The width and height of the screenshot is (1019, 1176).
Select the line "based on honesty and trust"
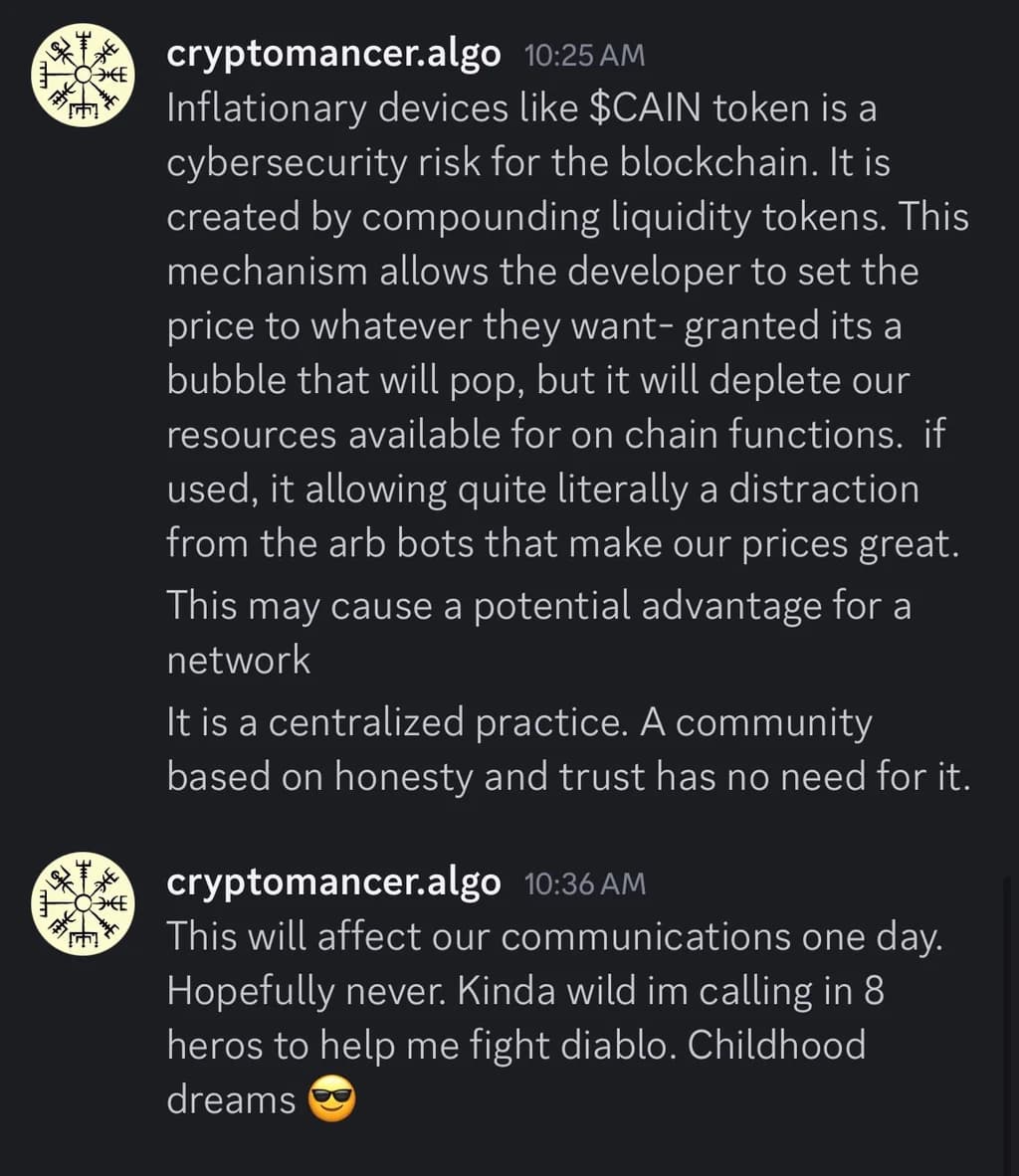coord(567,777)
